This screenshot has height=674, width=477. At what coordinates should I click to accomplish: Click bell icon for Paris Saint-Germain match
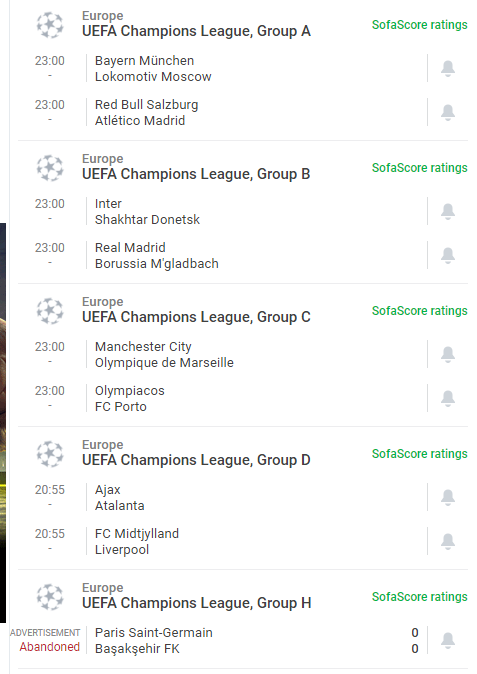point(448,640)
